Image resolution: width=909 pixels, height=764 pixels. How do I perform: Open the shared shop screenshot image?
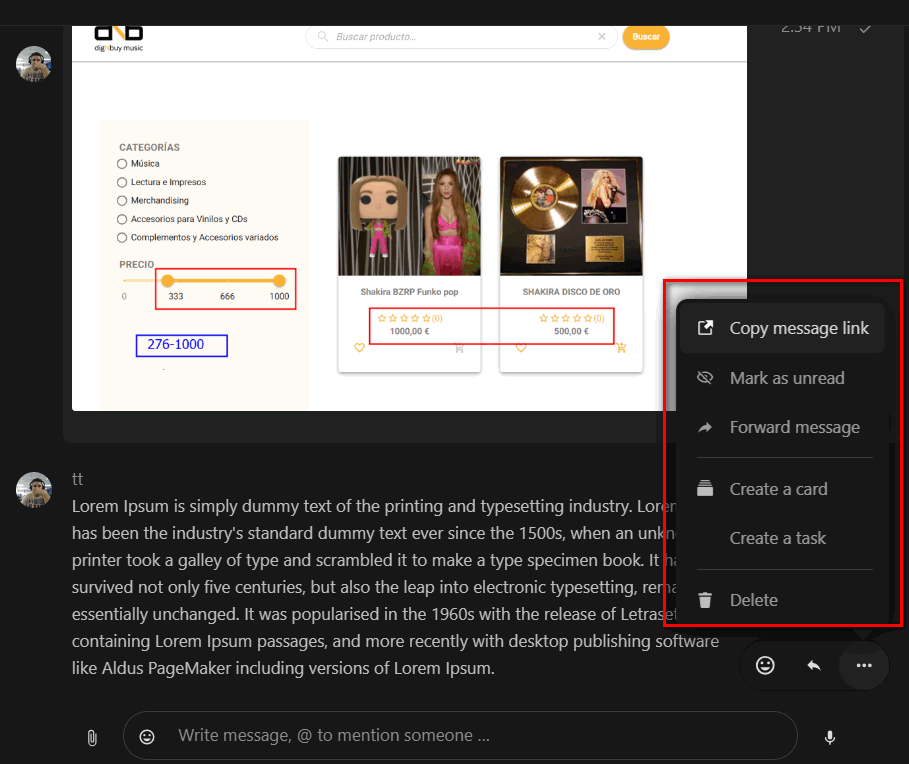click(x=409, y=219)
